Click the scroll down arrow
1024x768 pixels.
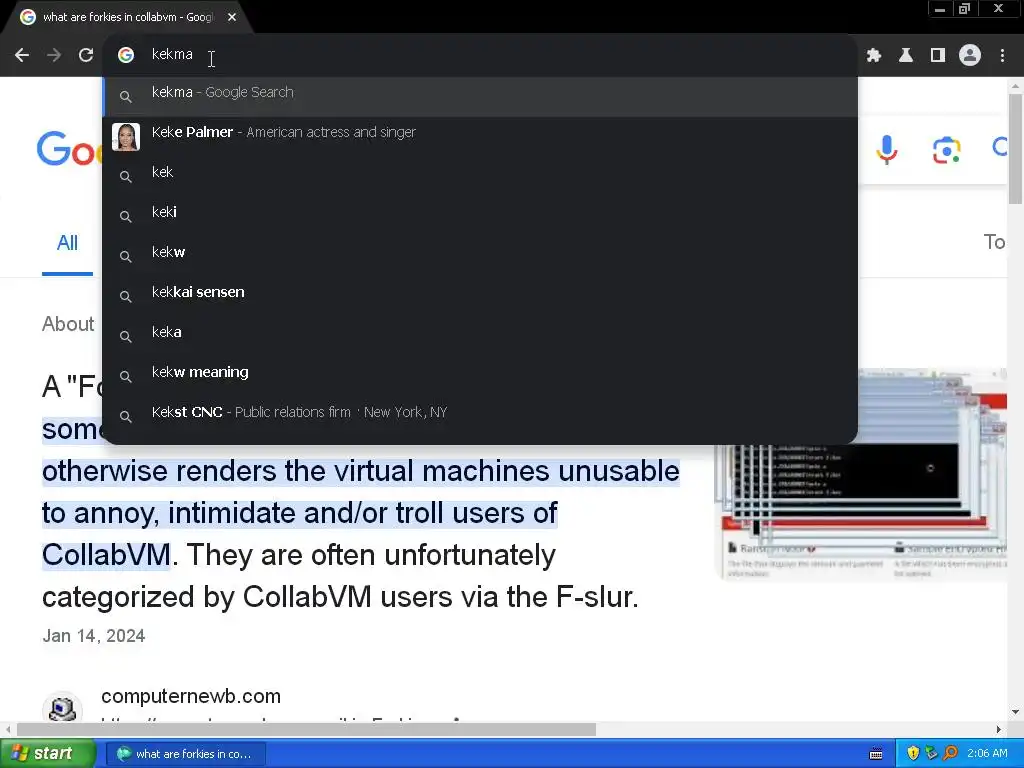pos(1015,712)
